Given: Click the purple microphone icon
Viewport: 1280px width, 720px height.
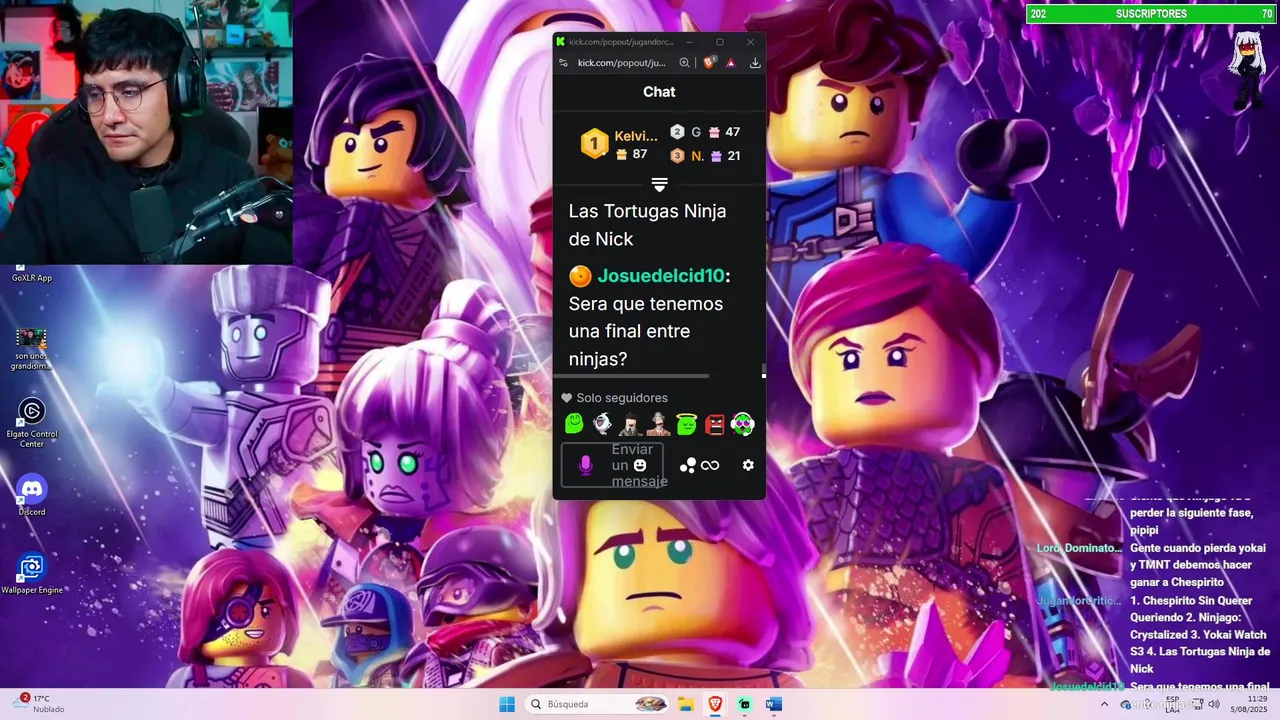Looking at the screenshot, I should coord(586,465).
